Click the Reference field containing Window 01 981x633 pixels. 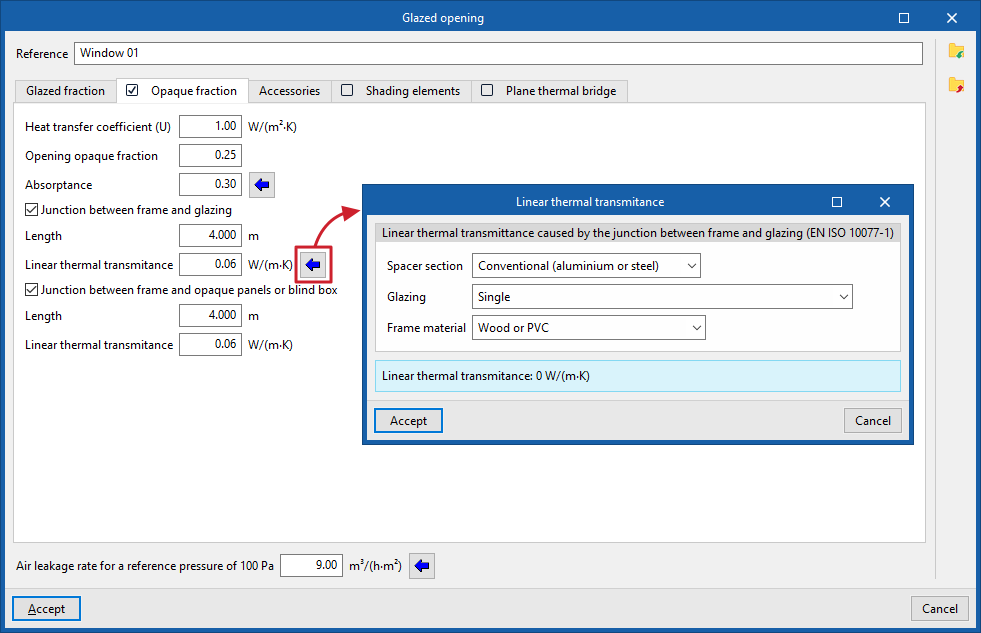pyautogui.click(x=498, y=53)
